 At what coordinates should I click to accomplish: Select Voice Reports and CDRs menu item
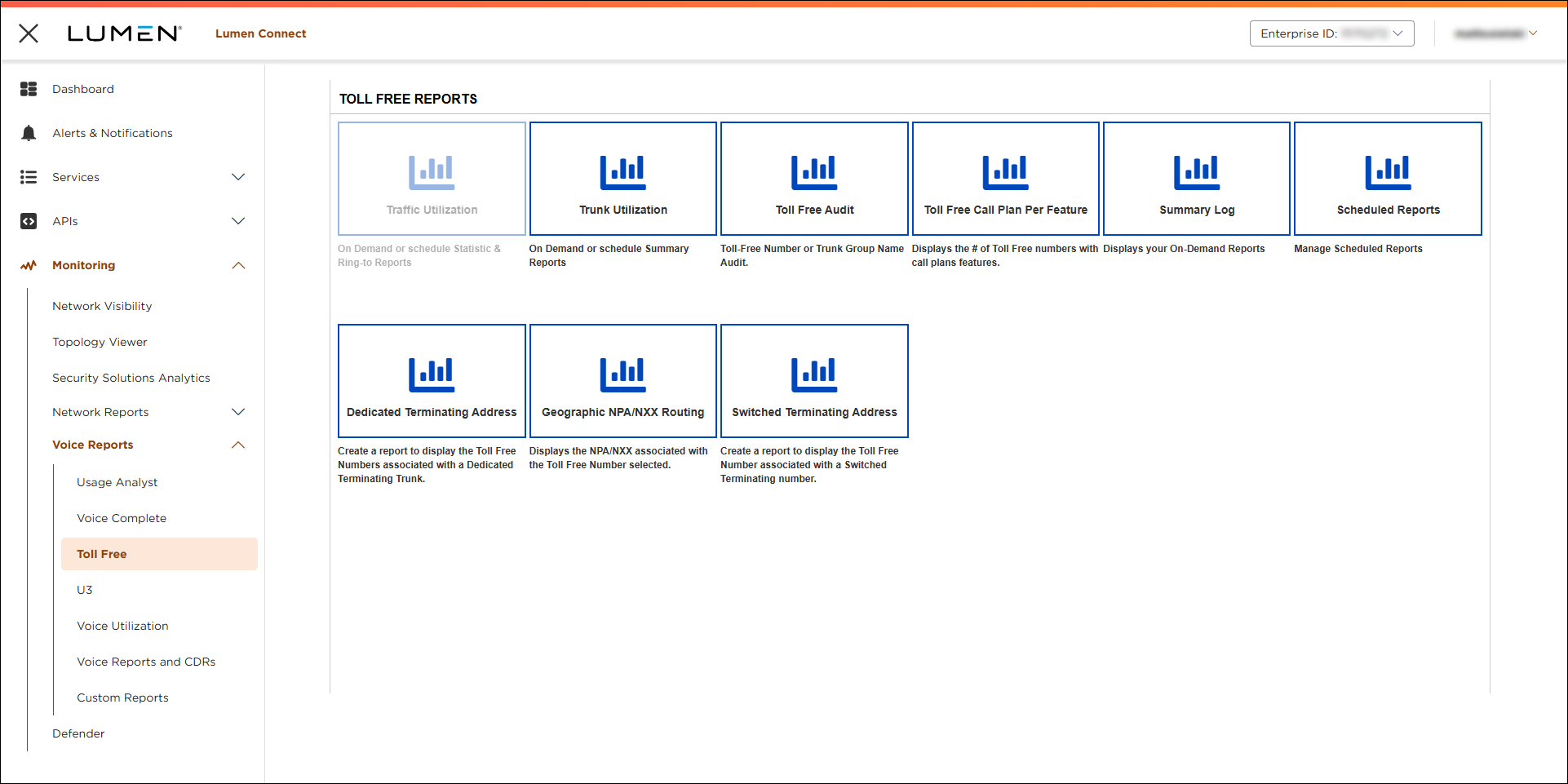(146, 662)
